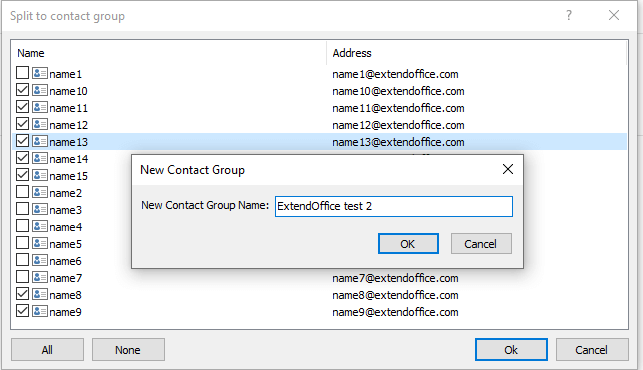This screenshot has height=370, width=643.
Task: Check the name3 checkbox
Action: tap(22, 209)
